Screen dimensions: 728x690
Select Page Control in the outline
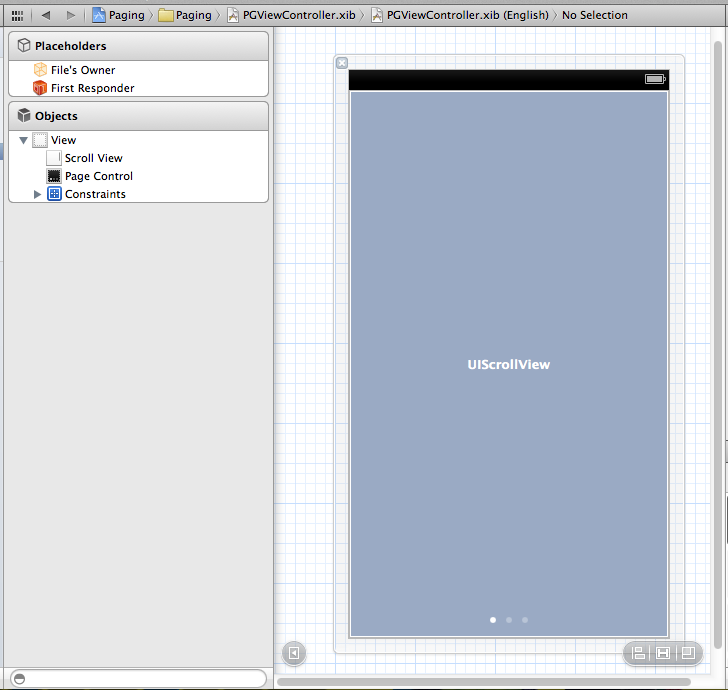click(138, 176)
